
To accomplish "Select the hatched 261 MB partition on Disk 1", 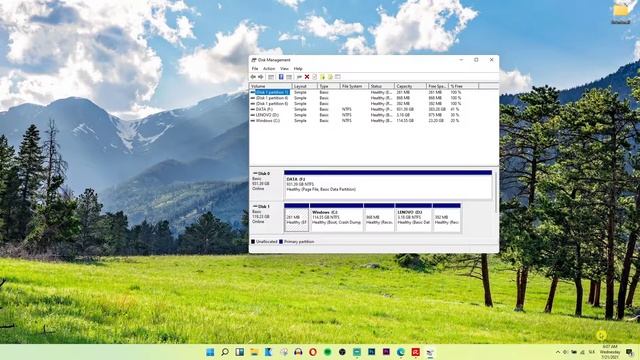I will (x=296, y=218).
